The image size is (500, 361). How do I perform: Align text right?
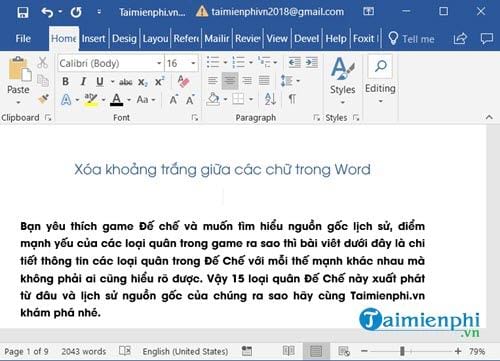247,81
